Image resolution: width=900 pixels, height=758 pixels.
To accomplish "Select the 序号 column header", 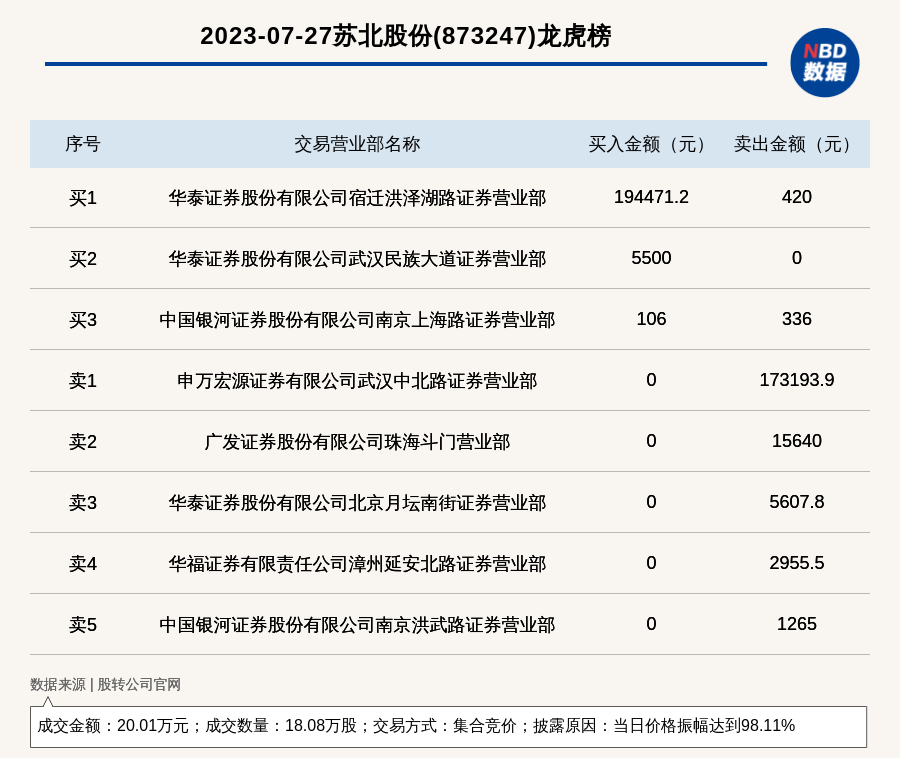I will click(83, 144).
